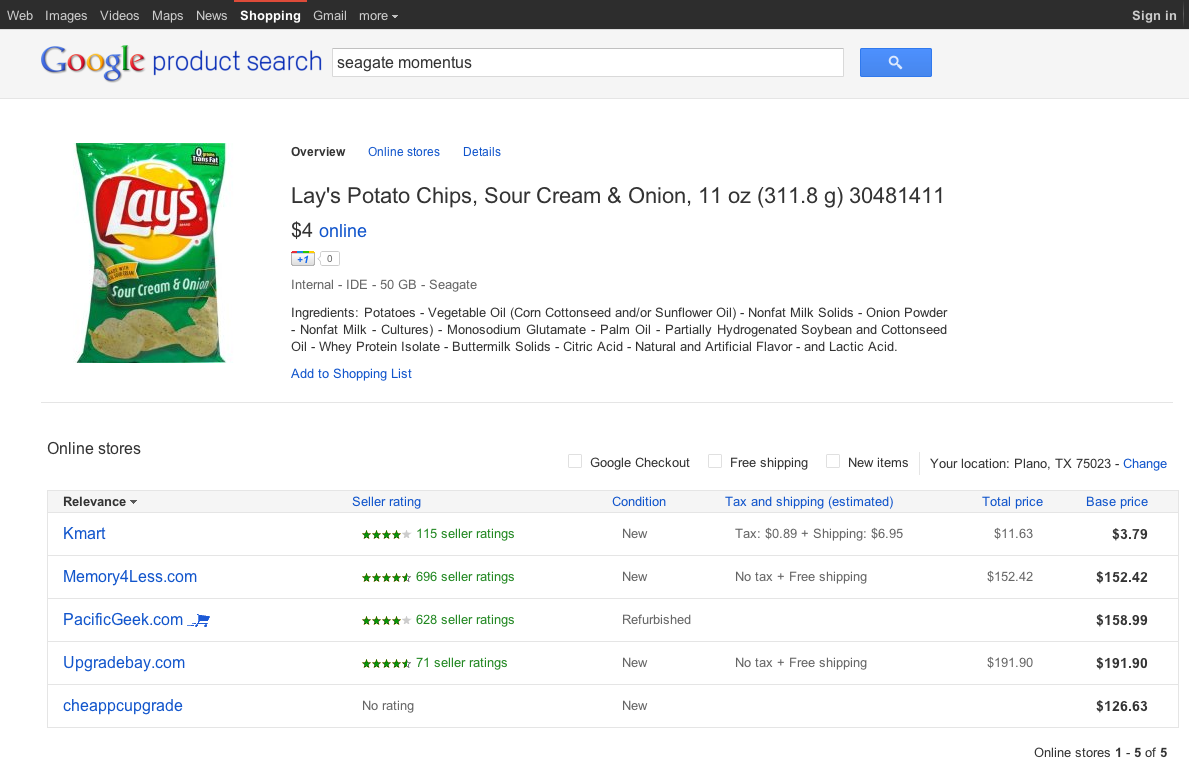Sort by Tax and shipping (estimated)

pyautogui.click(x=809, y=501)
